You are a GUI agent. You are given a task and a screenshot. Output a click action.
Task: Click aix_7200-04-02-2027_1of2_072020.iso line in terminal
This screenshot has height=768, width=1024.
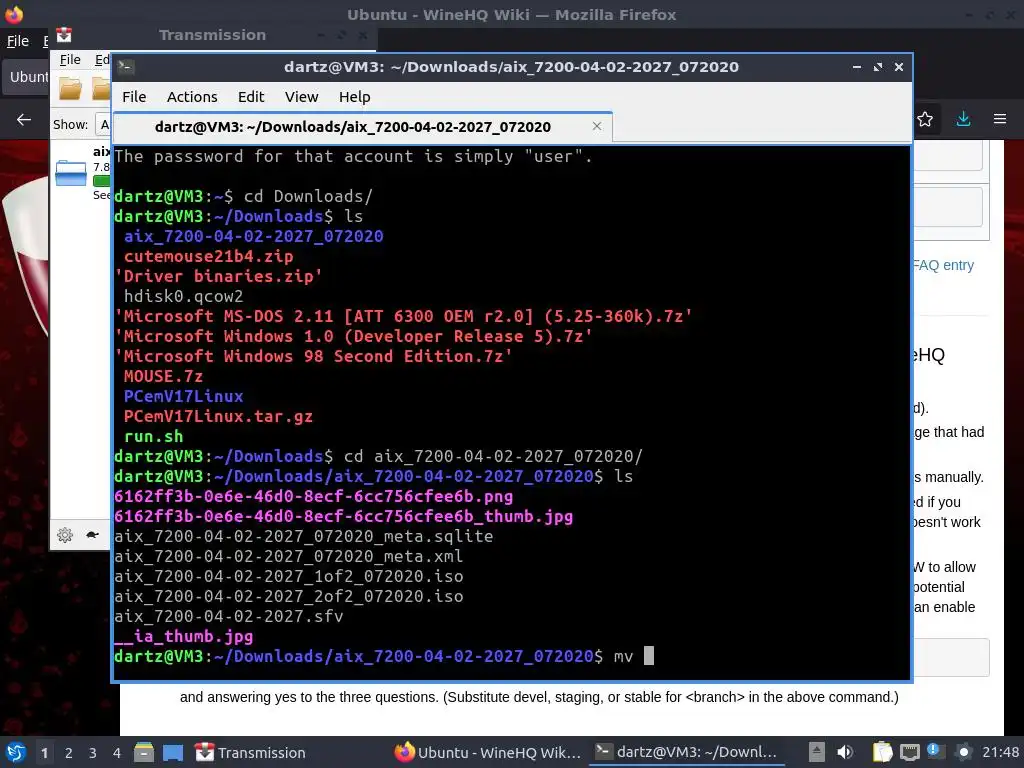[289, 576]
